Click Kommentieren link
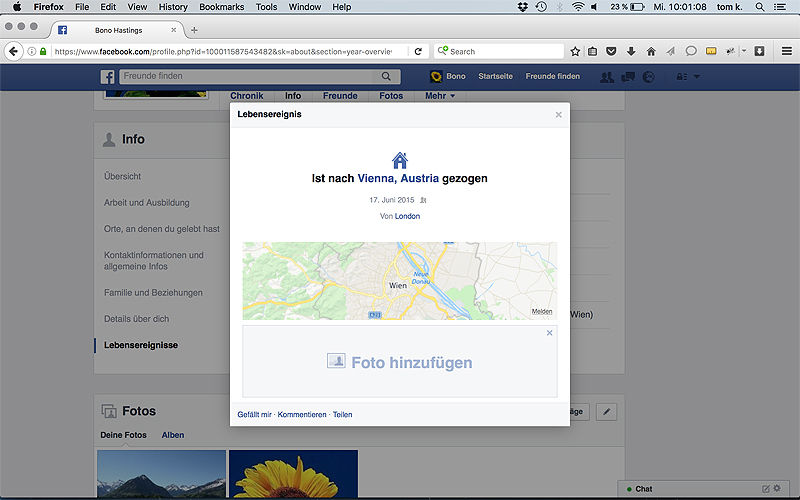The width and height of the screenshot is (800, 500). (302, 414)
